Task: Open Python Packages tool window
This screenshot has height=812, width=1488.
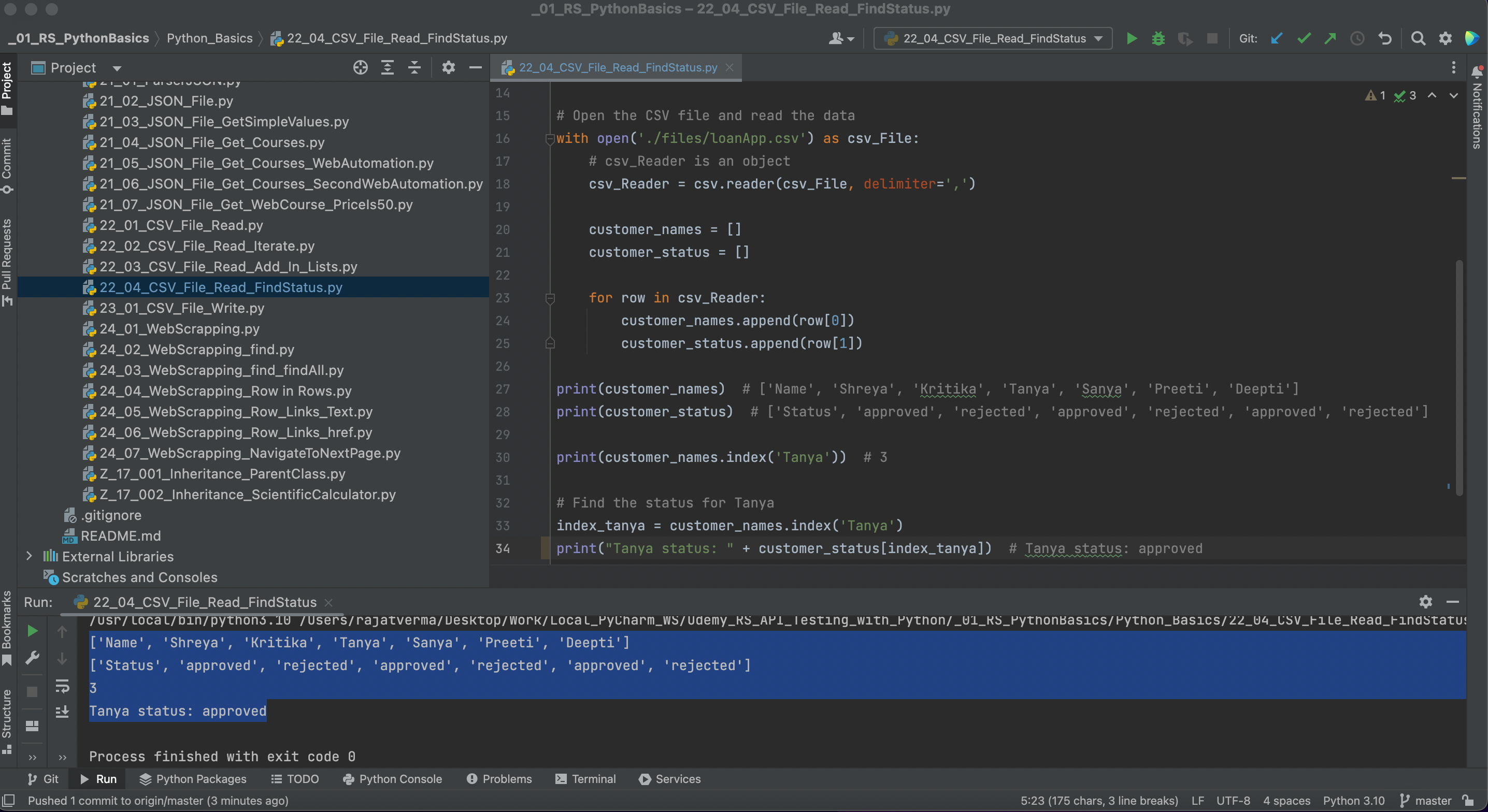Action: click(x=193, y=779)
